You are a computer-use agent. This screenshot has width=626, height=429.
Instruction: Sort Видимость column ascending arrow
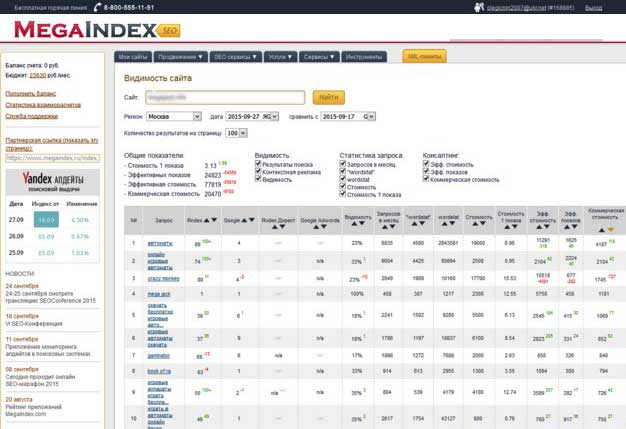coord(354,224)
